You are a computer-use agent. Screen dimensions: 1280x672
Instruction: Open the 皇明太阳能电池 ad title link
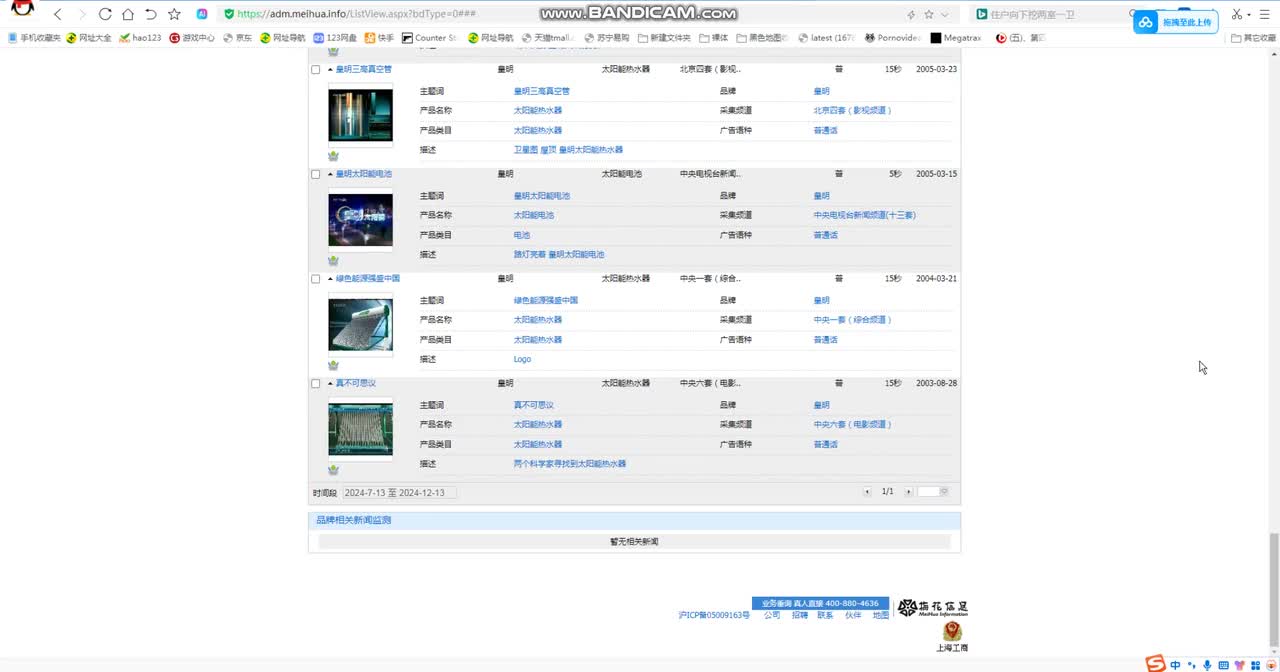pos(364,174)
